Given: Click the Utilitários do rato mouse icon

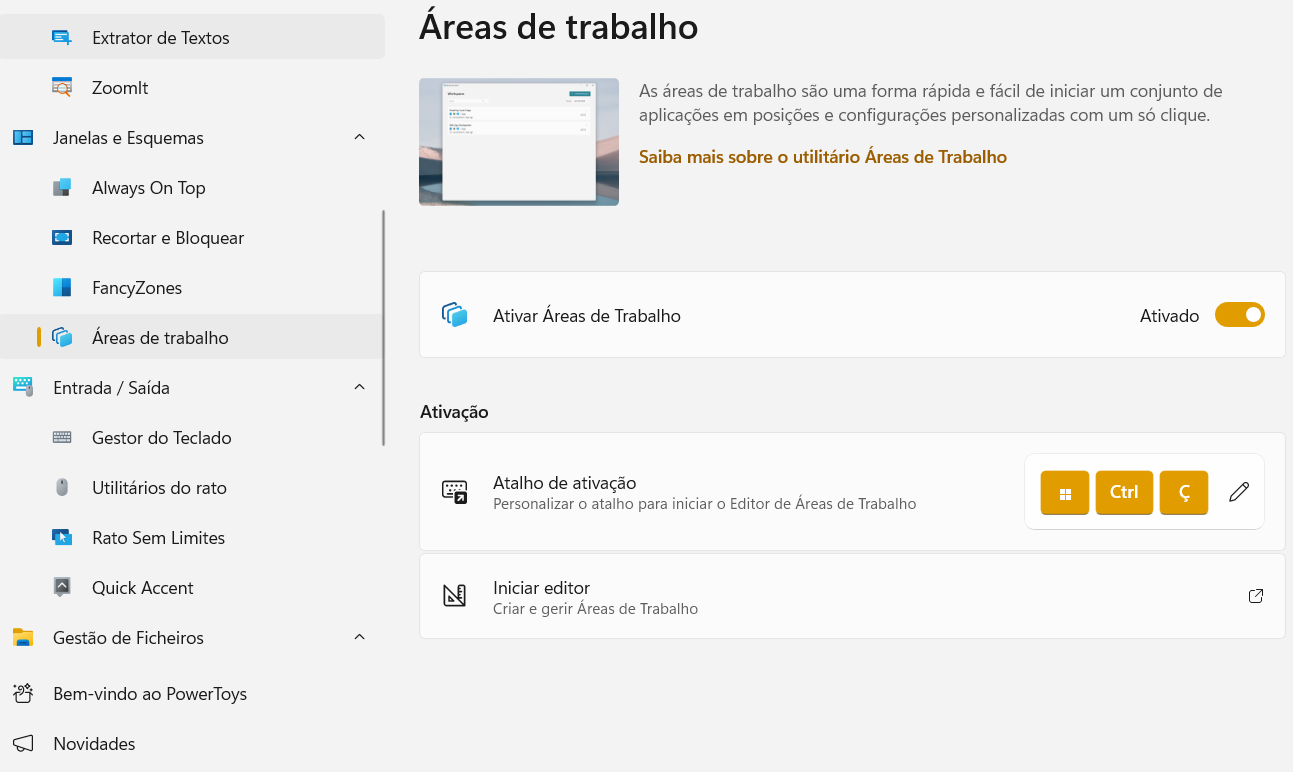Looking at the screenshot, I should (62, 488).
